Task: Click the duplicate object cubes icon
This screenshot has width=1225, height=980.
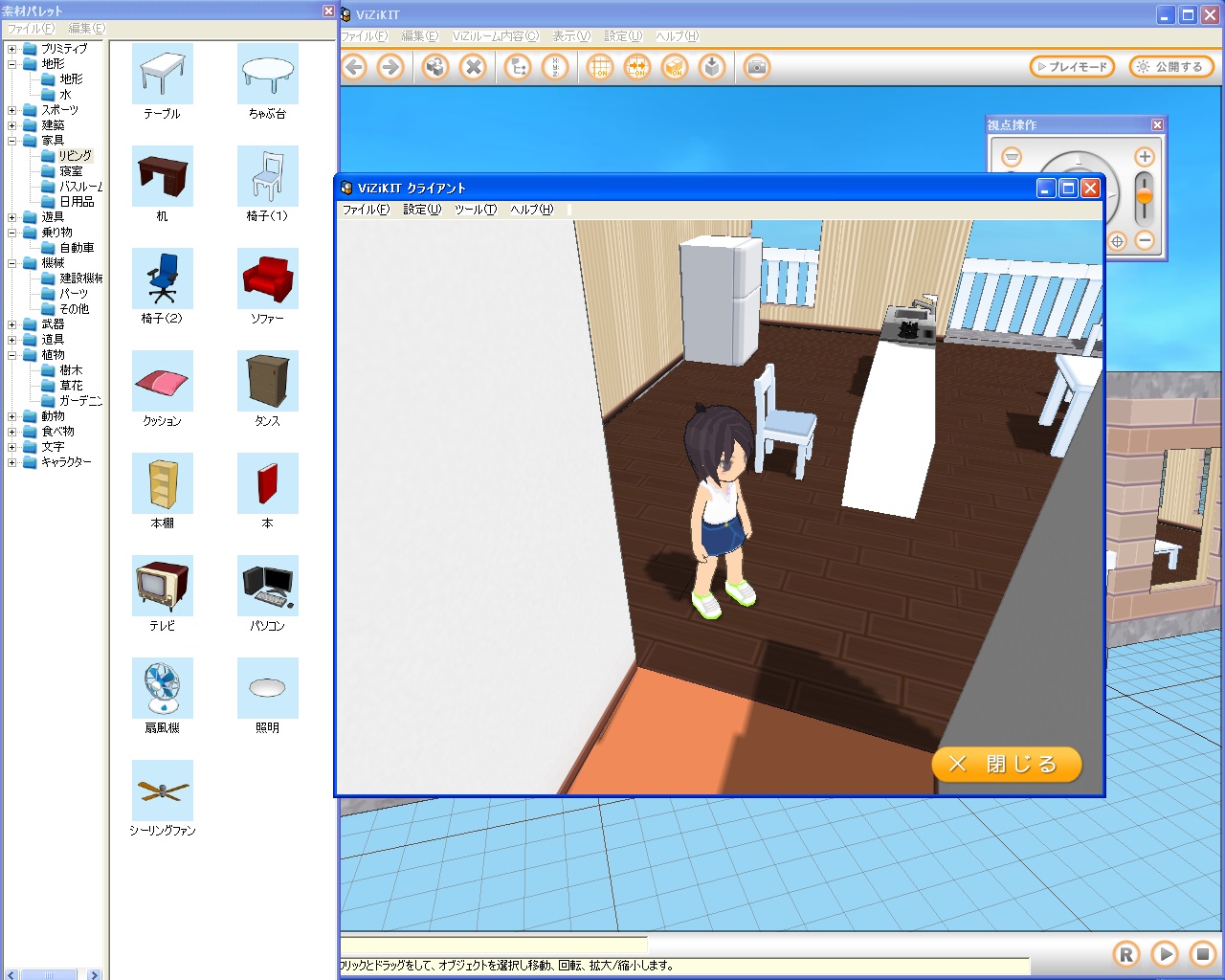Action: coord(435,67)
